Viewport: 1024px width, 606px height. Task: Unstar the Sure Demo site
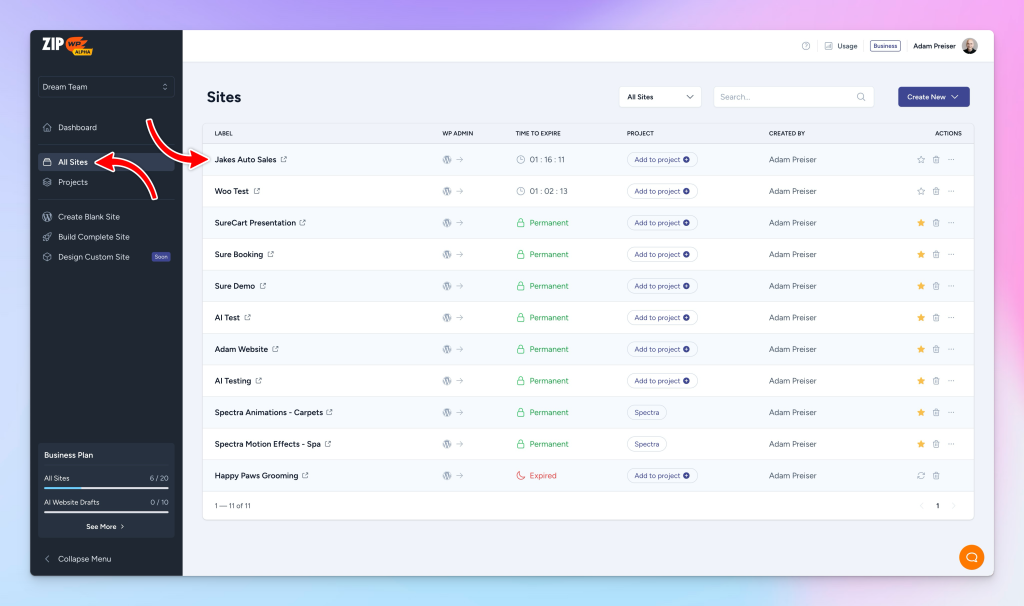(x=921, y=286)
